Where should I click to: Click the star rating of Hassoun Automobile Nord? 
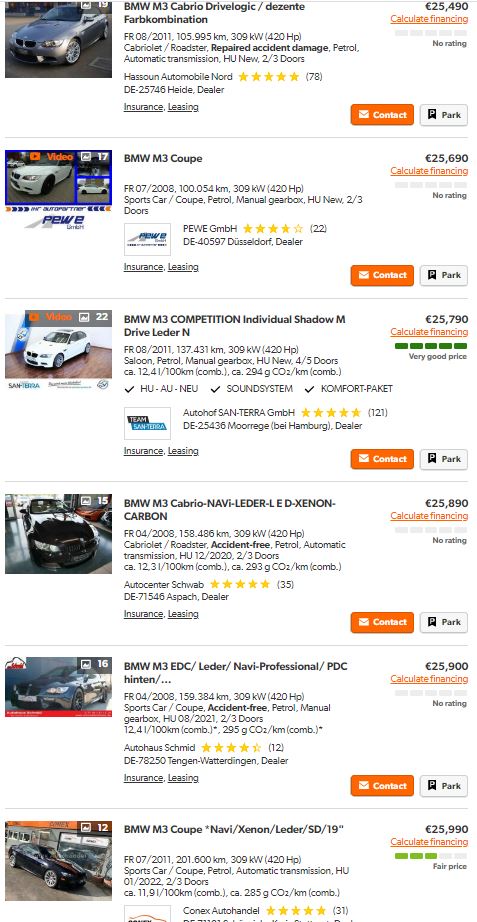269,76
